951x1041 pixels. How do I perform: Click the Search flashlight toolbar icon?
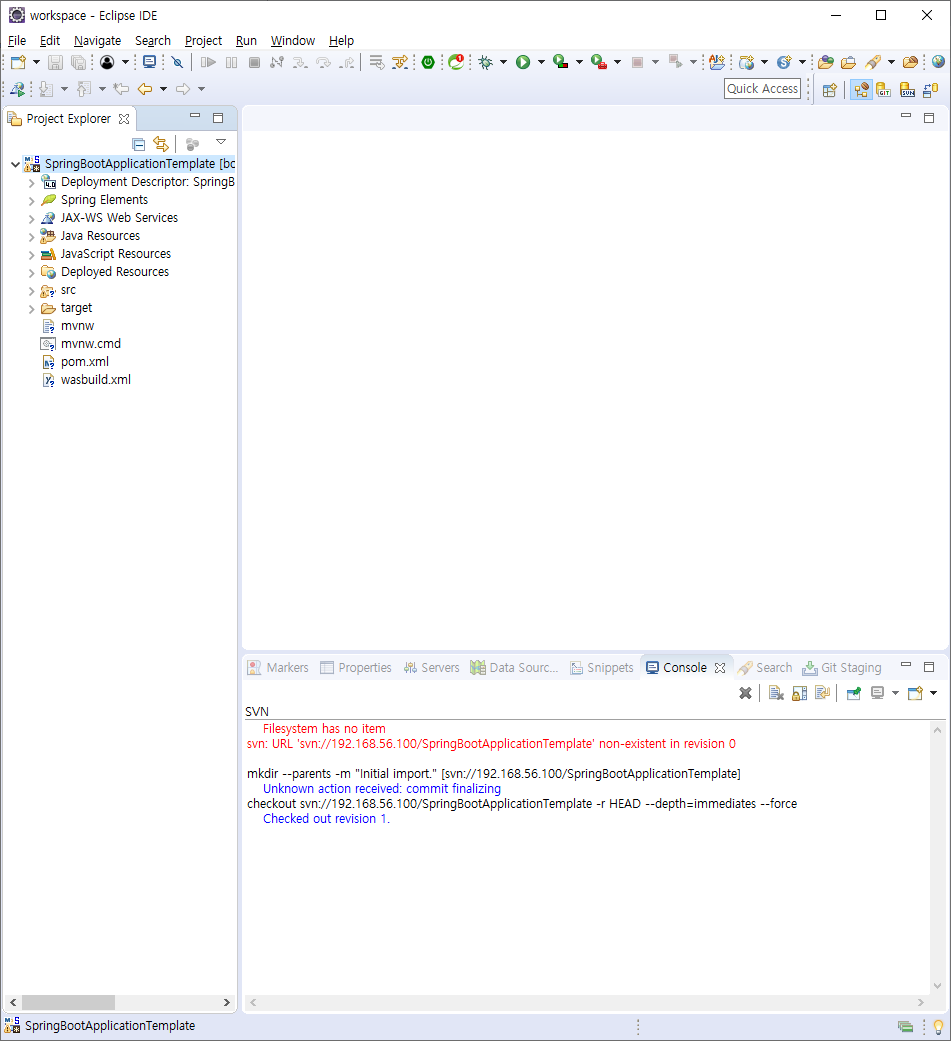873,62
